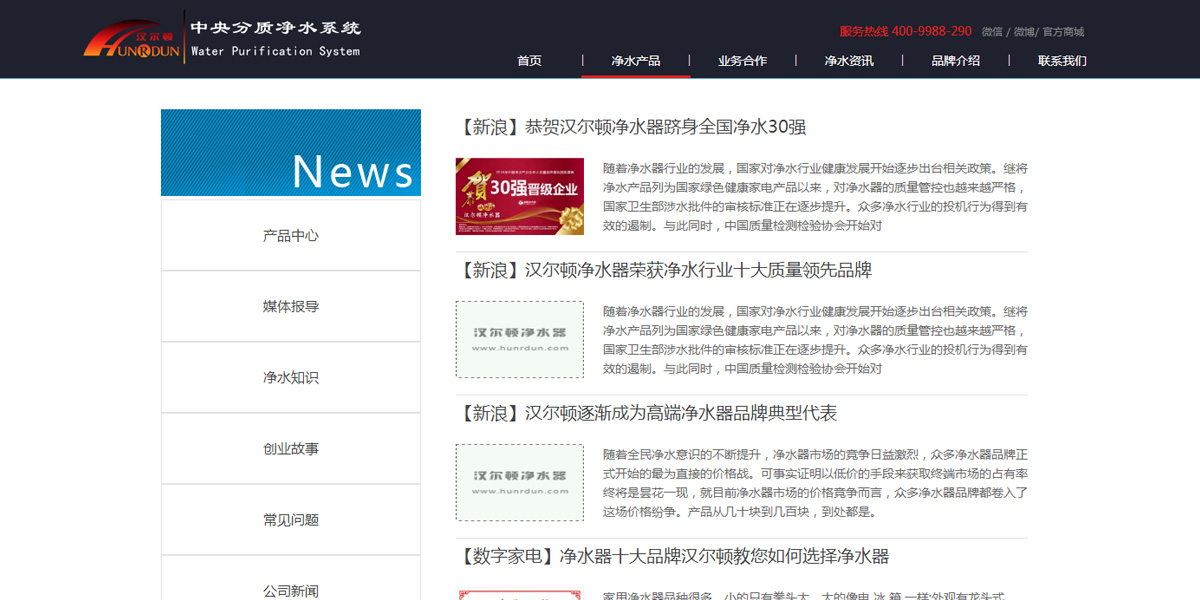Viewport: 1200px width, 600px height.
Task: Open article 汉尔顿净水器荣获净水行业十大质量领先品牌
Action: (664, 270)
